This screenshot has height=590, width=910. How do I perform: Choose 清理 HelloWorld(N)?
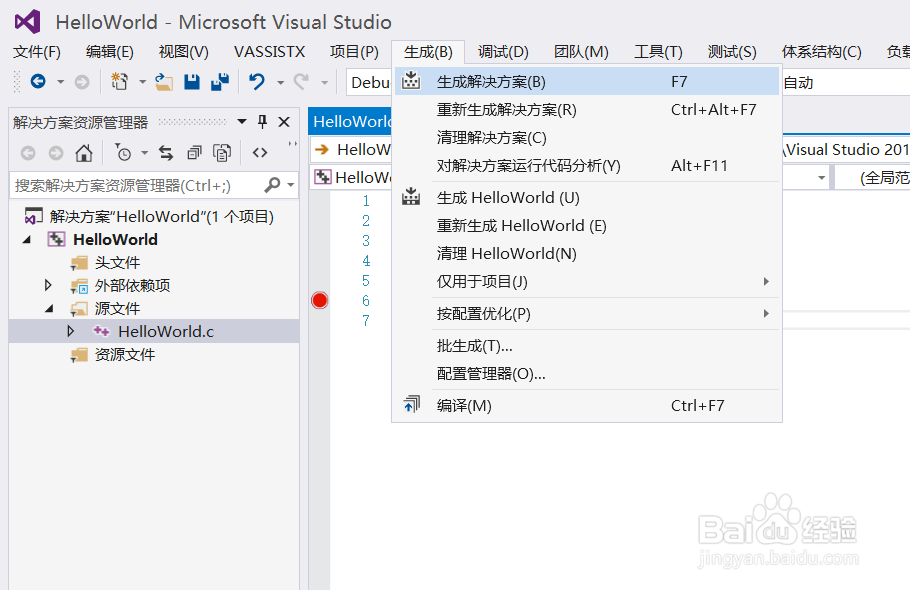click(588, 254)
